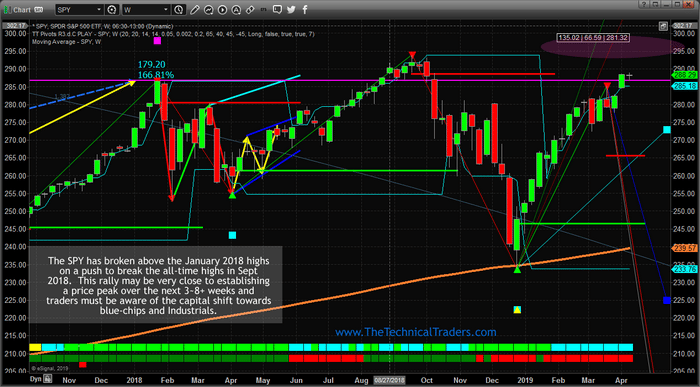Click the '166.81%' cyan annotation text
Image resolution: width=700 pixels, height=387 pixels.
pyautogui.click(x=156, y=75)
